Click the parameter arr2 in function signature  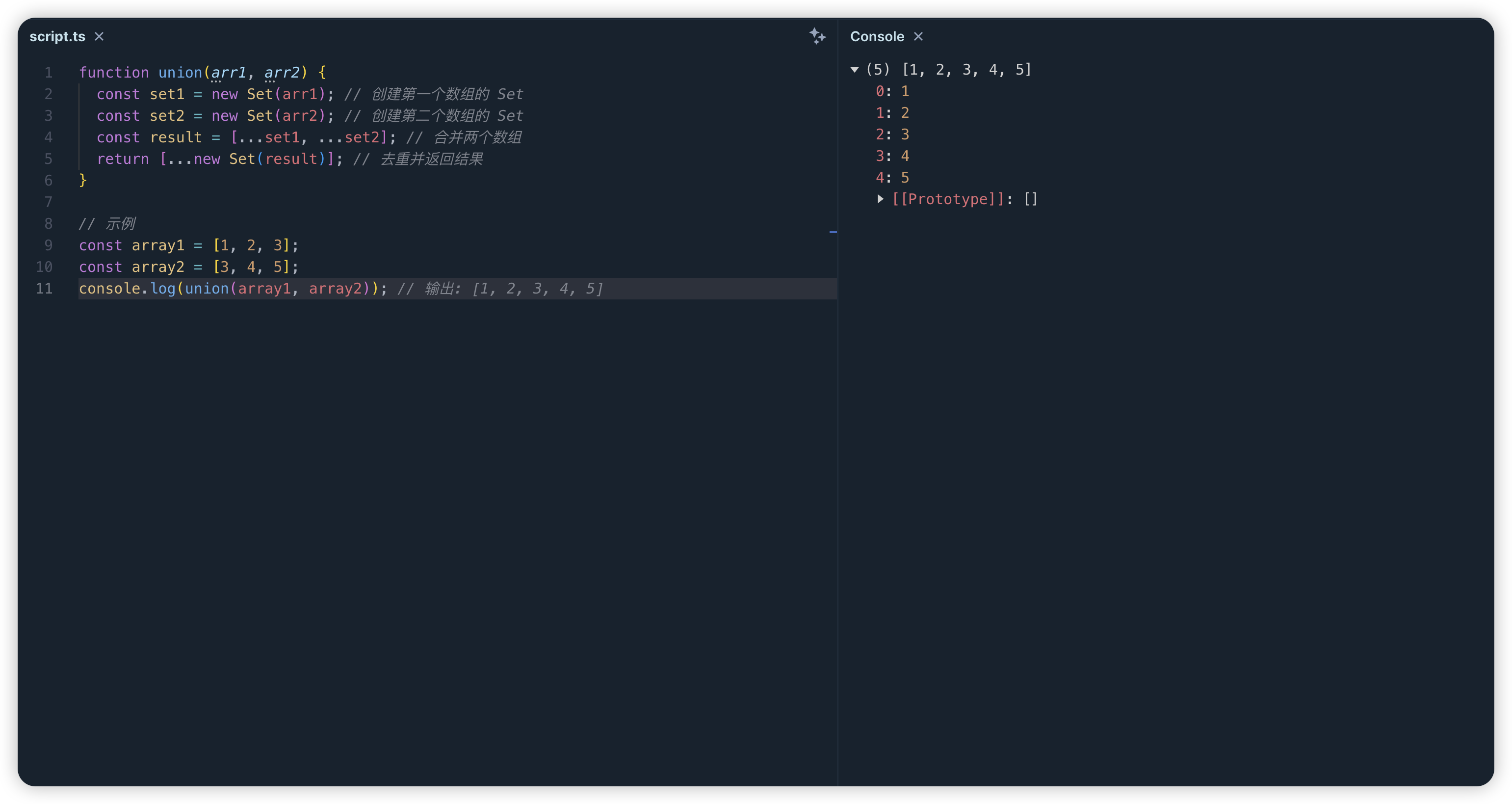(282, 73)
